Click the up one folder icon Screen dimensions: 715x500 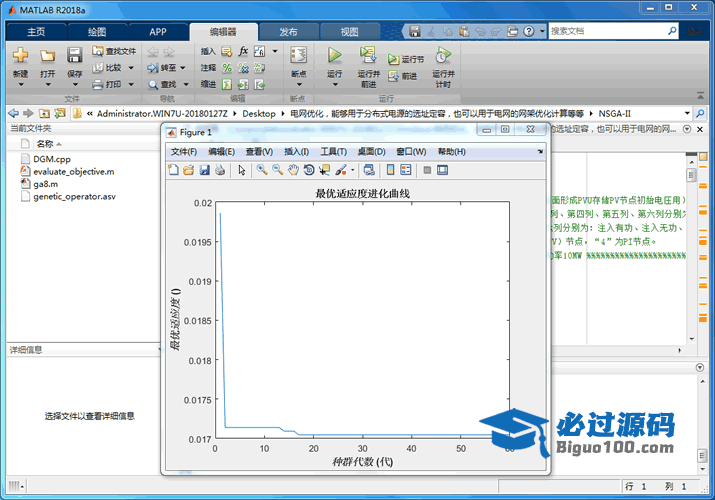[44, 113]
